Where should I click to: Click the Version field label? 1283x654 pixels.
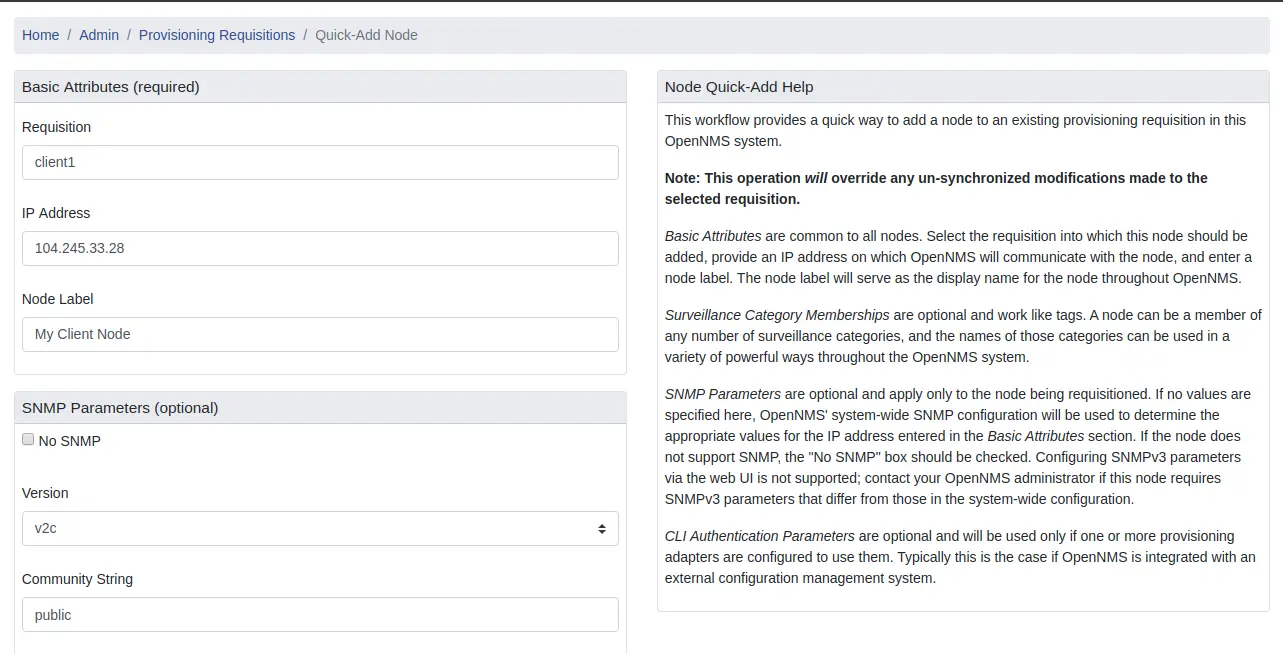click(45, 493)
